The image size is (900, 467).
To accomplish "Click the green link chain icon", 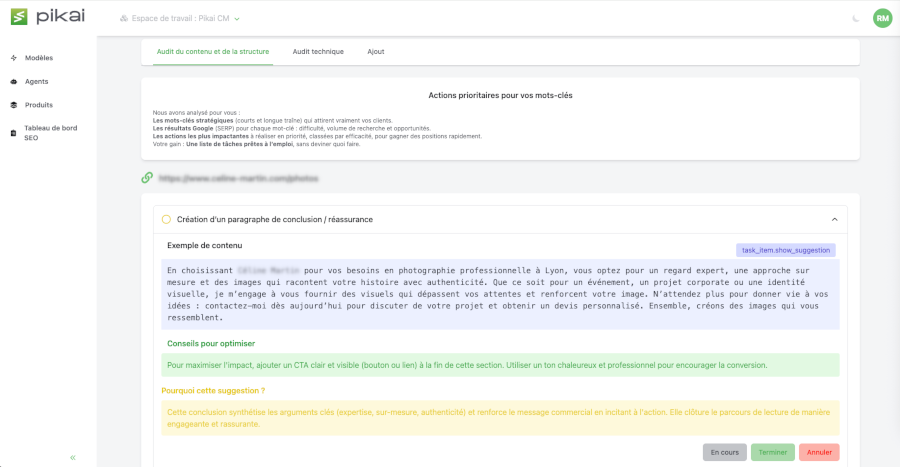I will point(147,178).
